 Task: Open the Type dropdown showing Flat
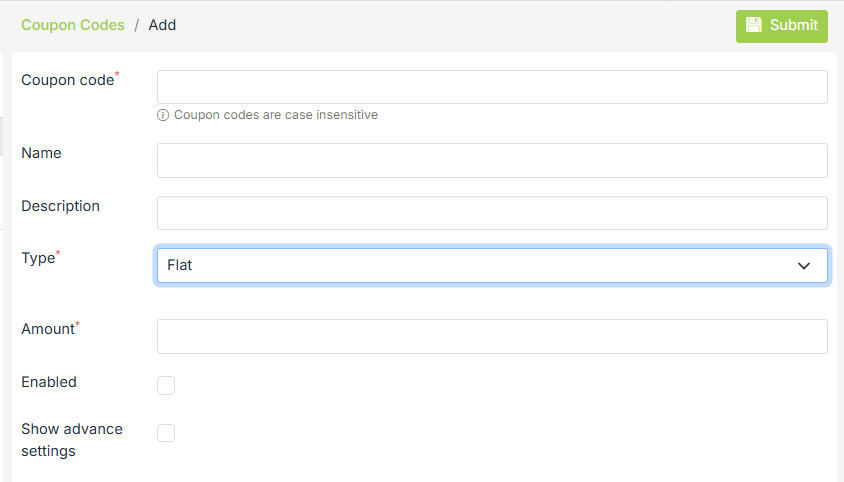click(x=480, y=266)
